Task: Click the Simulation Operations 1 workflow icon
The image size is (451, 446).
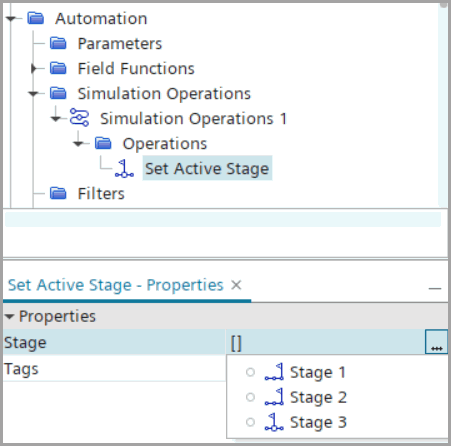Action: pos(79,118)
